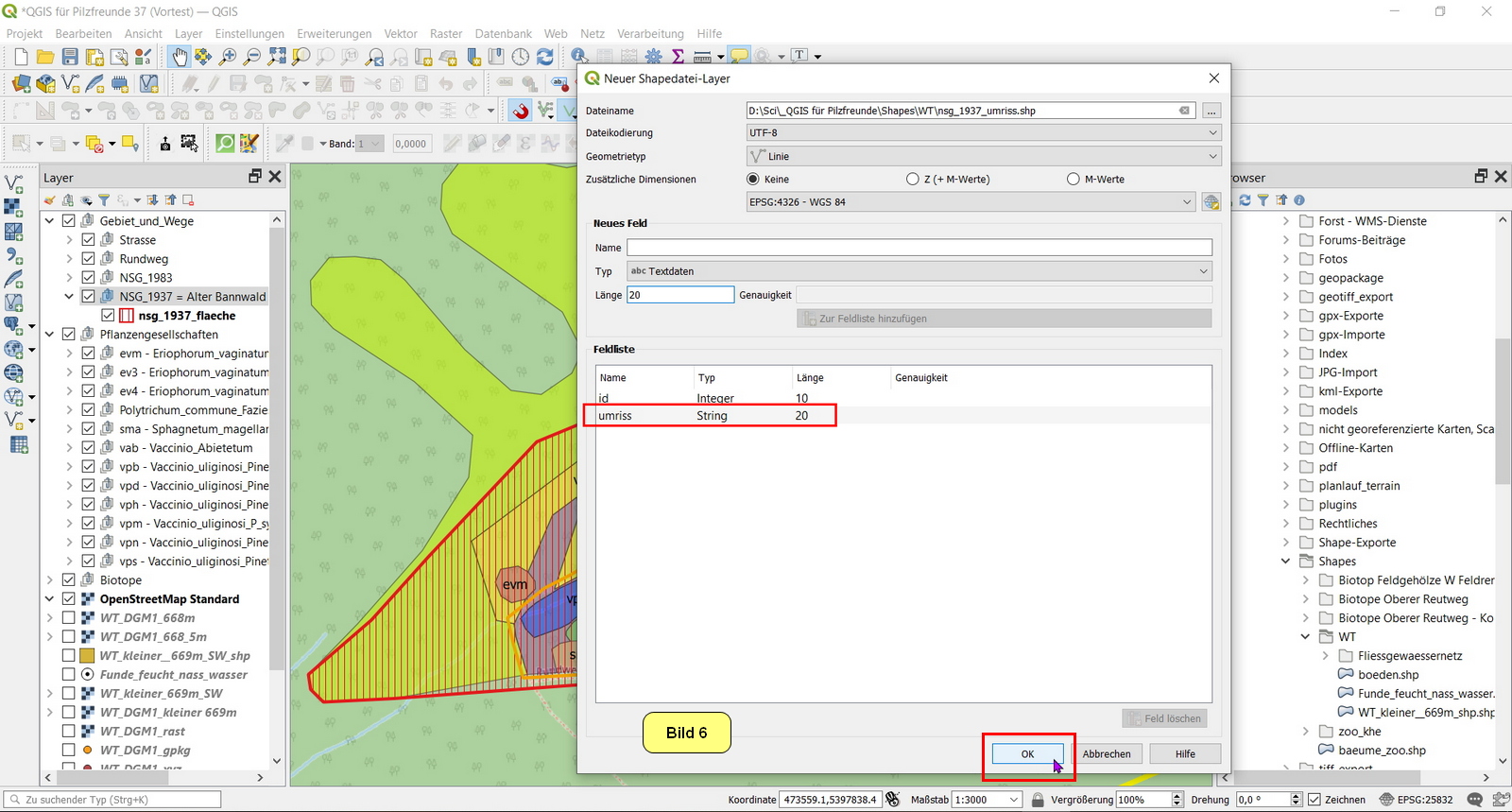This screenshot has width=1512, height=812.
Task: Click the Zoom In magnifier tool
Action: (228, 57)
